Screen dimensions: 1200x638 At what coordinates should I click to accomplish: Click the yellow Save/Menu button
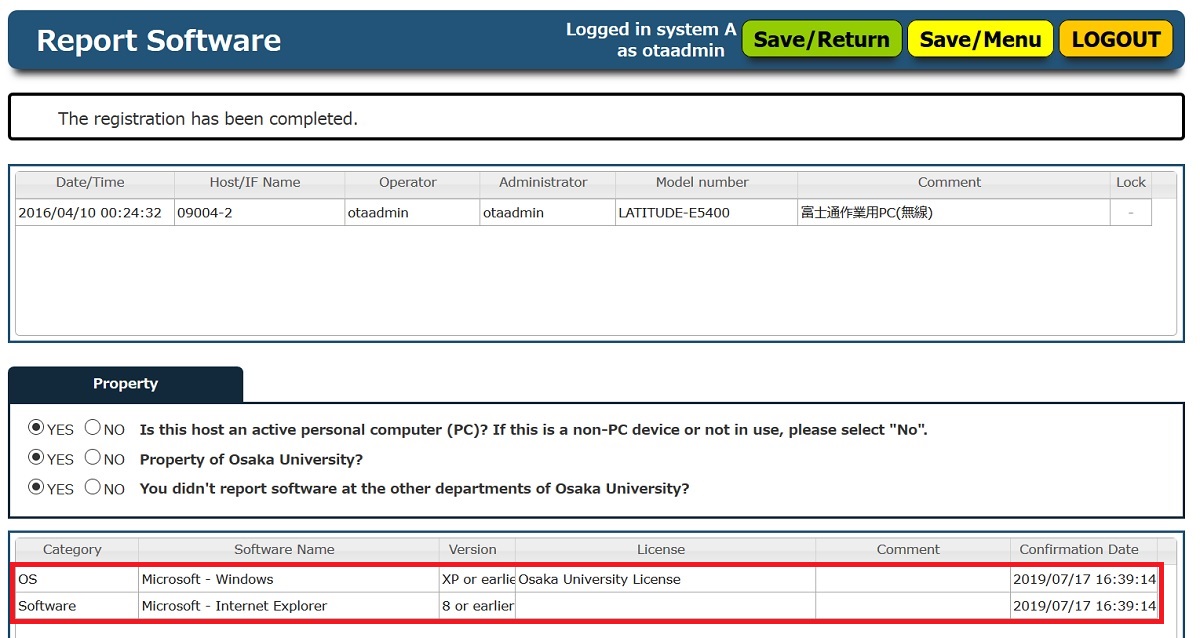[x=980, y=40]
